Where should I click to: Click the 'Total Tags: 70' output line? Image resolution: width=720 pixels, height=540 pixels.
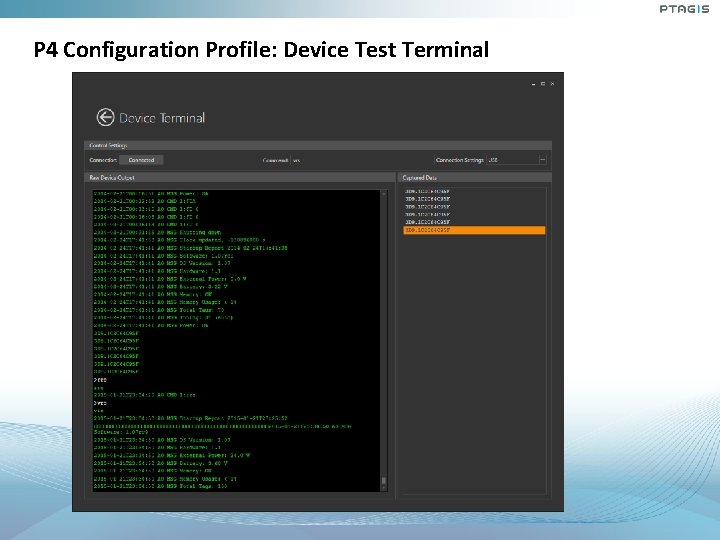pyautogui.click(x=159, y=310)
